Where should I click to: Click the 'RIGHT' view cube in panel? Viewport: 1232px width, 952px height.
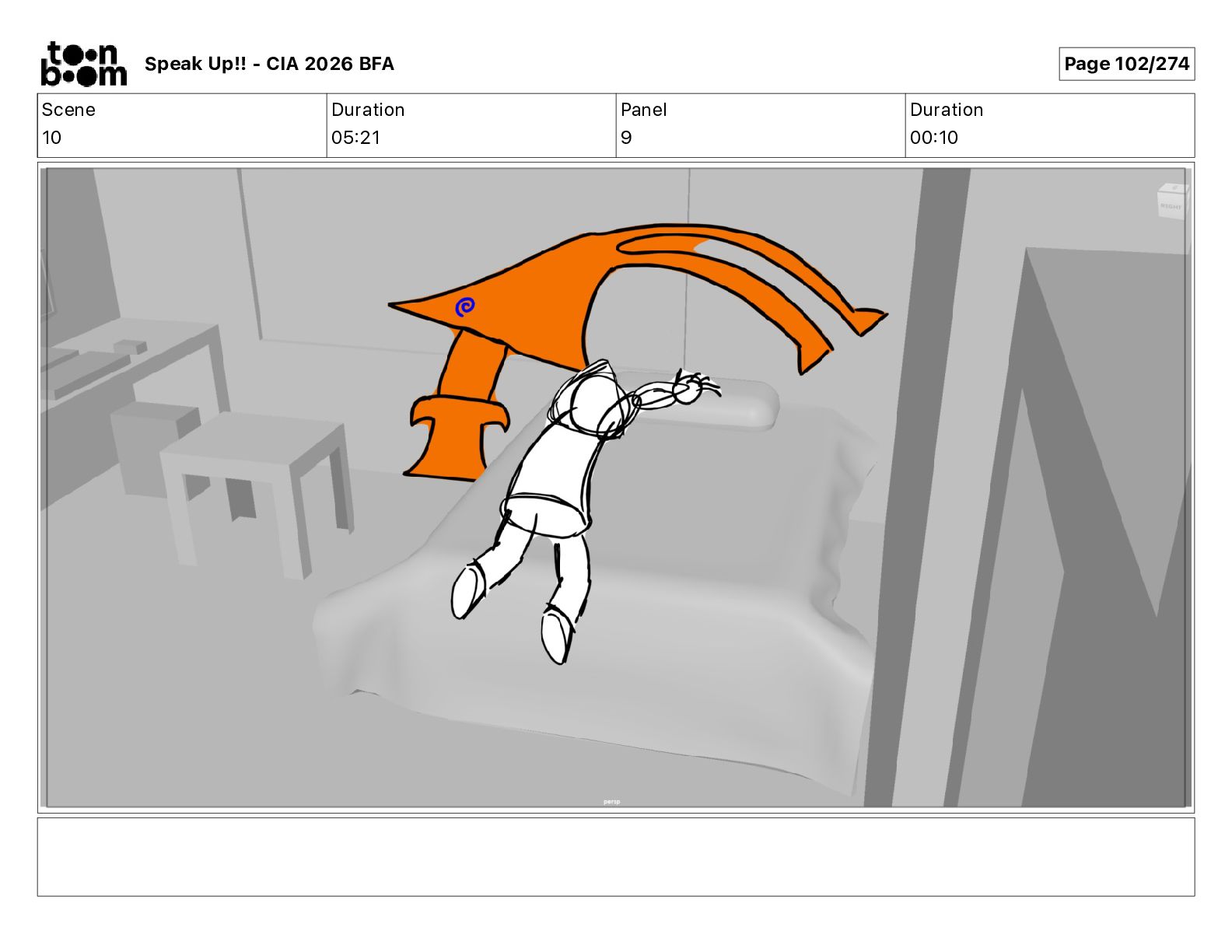(x=1171, y=201)
